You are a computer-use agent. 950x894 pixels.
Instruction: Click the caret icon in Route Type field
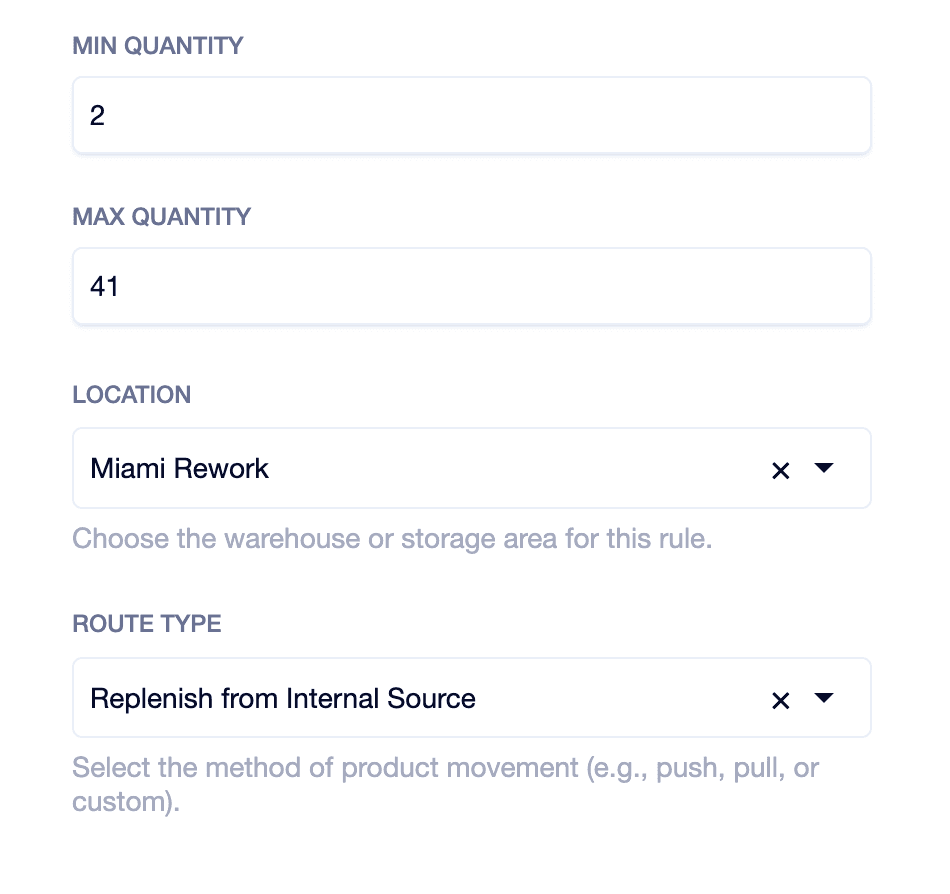click(824, 700)
